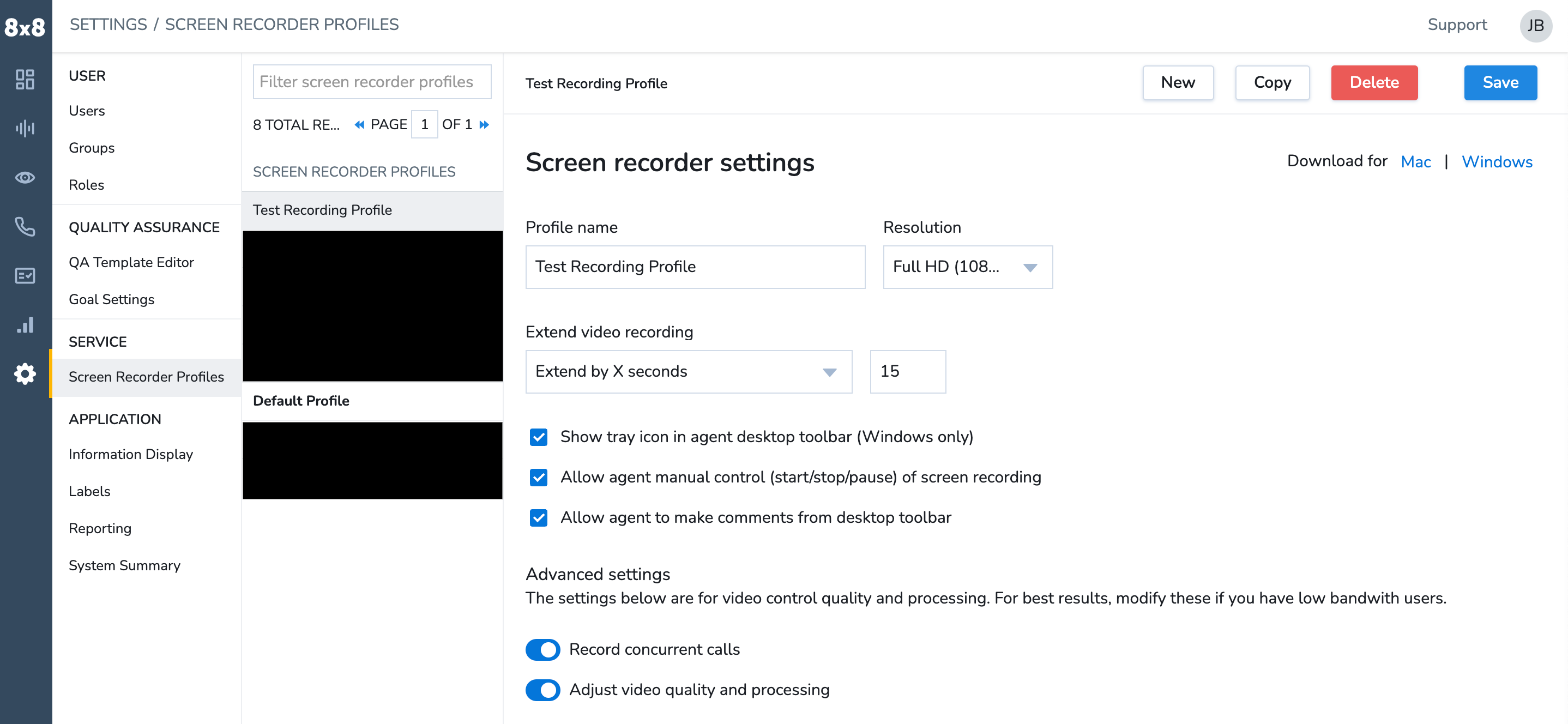
Task: Focus the Filter screen recorder profiles field
Action: coord(372,82)
